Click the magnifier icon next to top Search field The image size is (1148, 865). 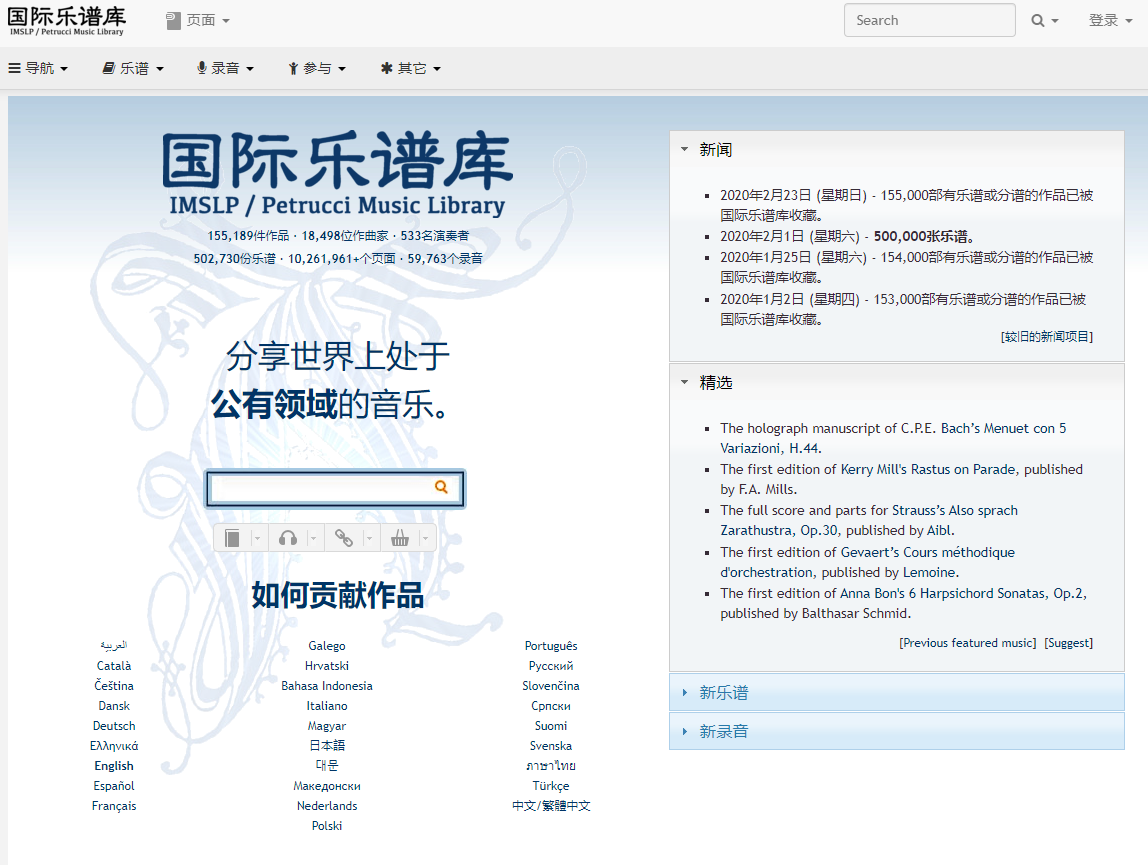tap(1037, 21)
